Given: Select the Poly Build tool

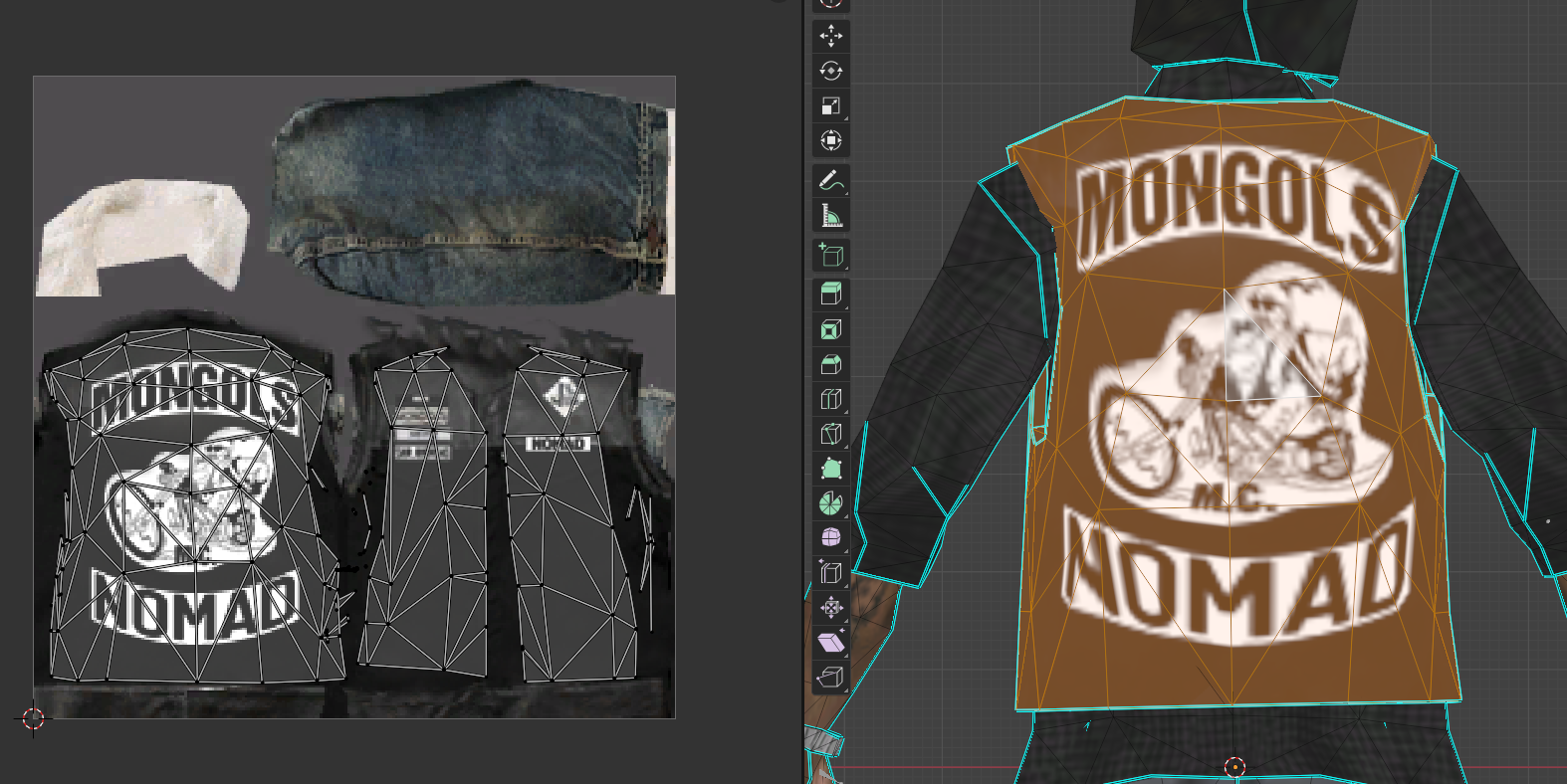Looking at the screenshot, I should point(831,469).
